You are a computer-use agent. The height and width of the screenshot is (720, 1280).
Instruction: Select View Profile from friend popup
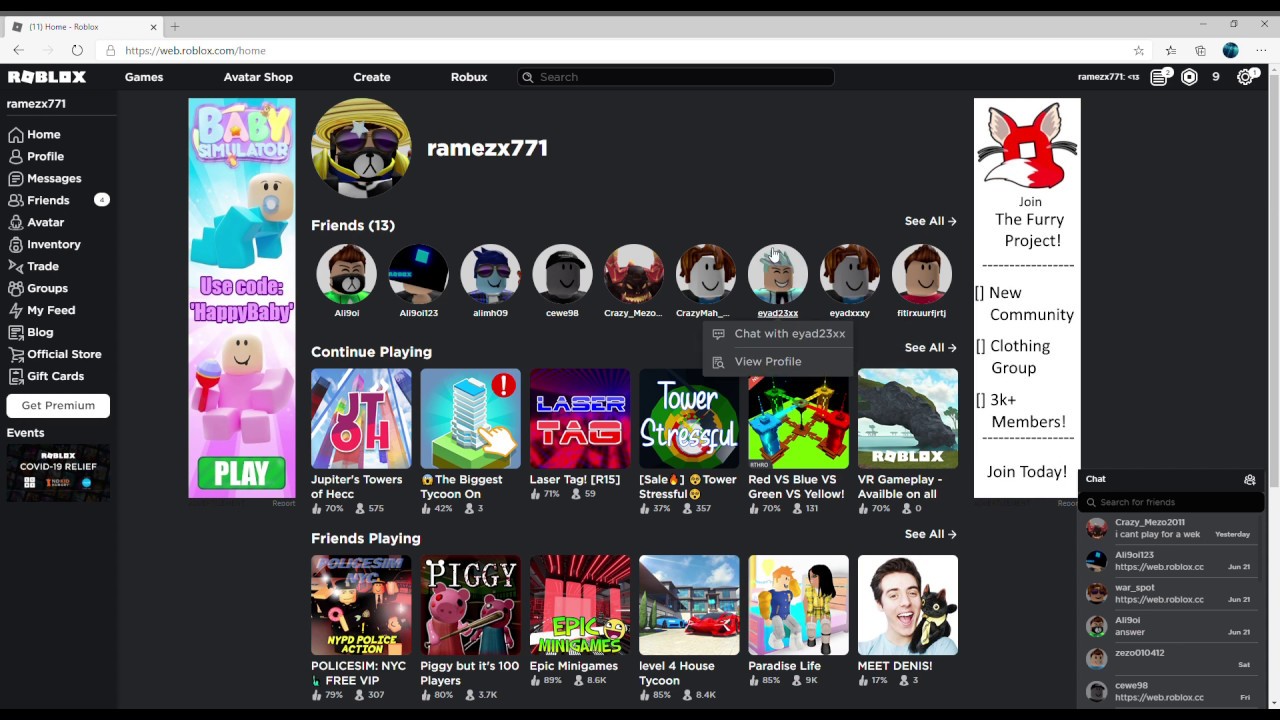(x=778, y=362)
